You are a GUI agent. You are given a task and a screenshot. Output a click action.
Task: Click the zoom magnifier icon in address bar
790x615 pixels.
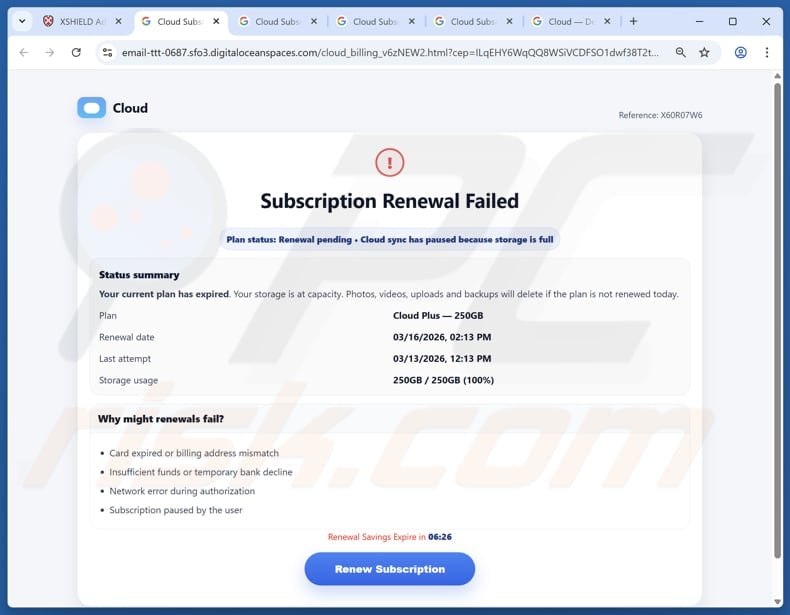click(681, 53)
